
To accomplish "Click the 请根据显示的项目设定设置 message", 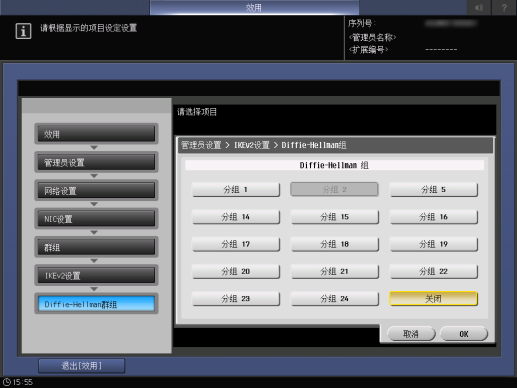I will (89, 28).
